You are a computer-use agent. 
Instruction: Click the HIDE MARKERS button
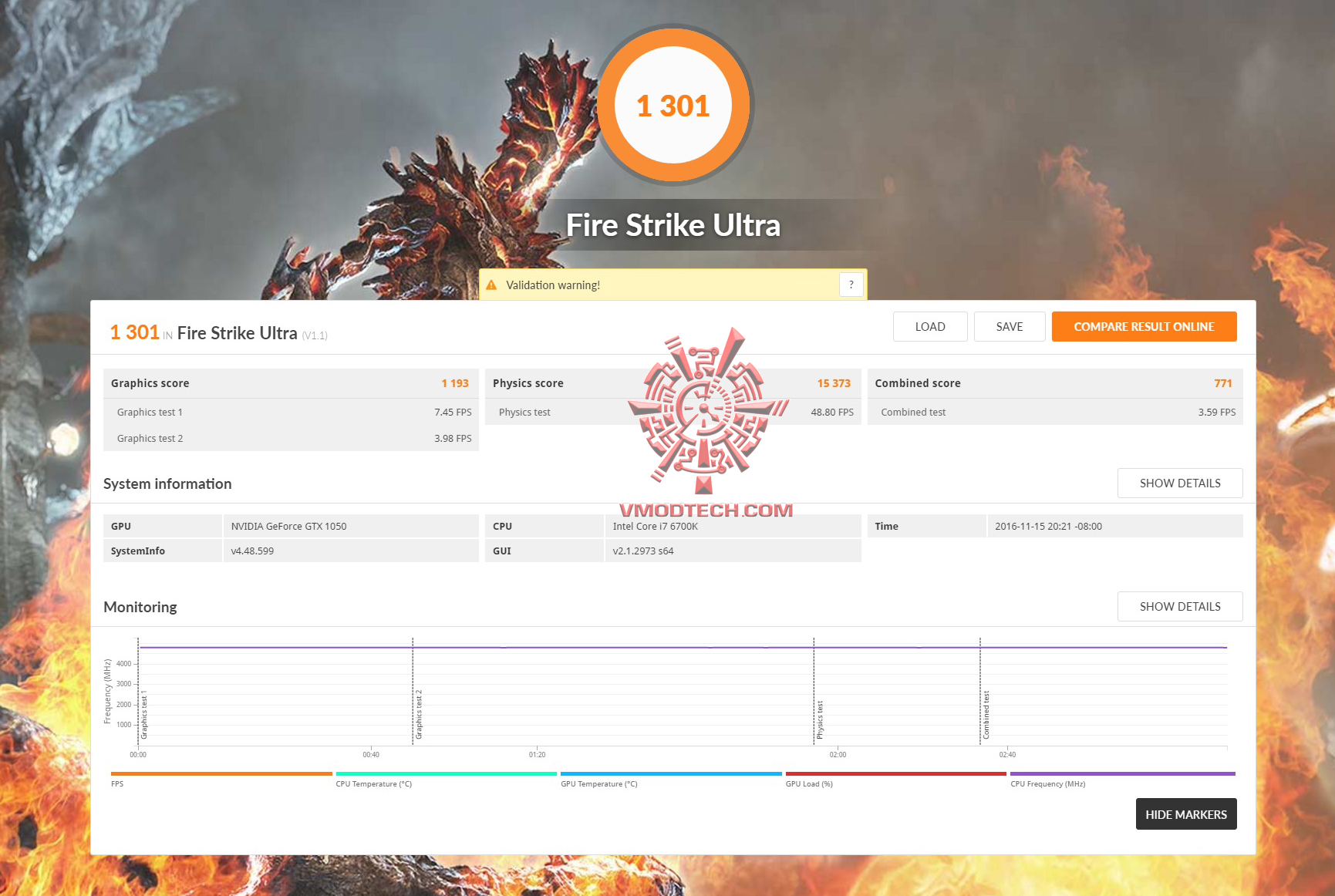[x=1186, y=814]
